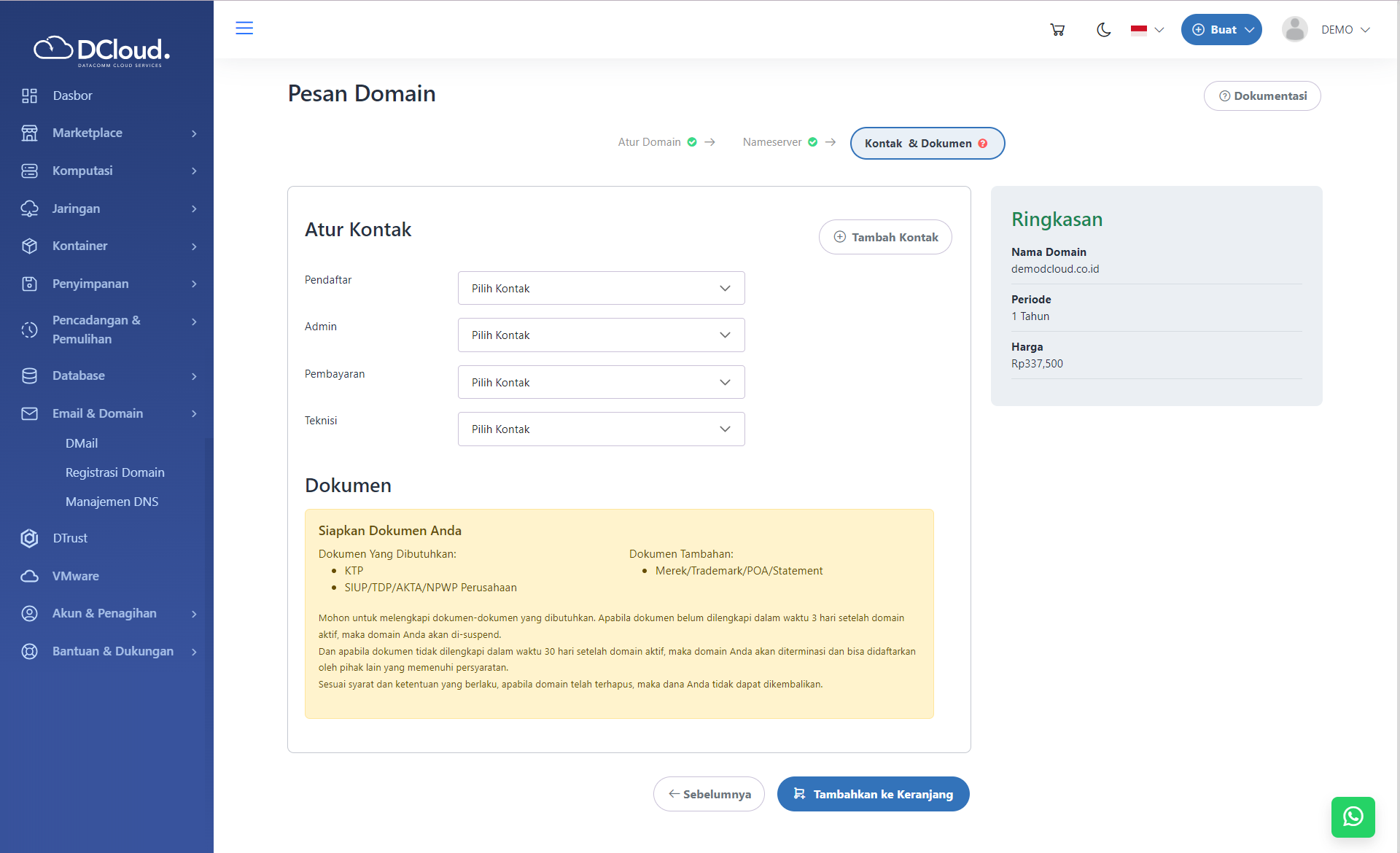Select the VMware cloud icon
1400x853 pixels.
29,576
